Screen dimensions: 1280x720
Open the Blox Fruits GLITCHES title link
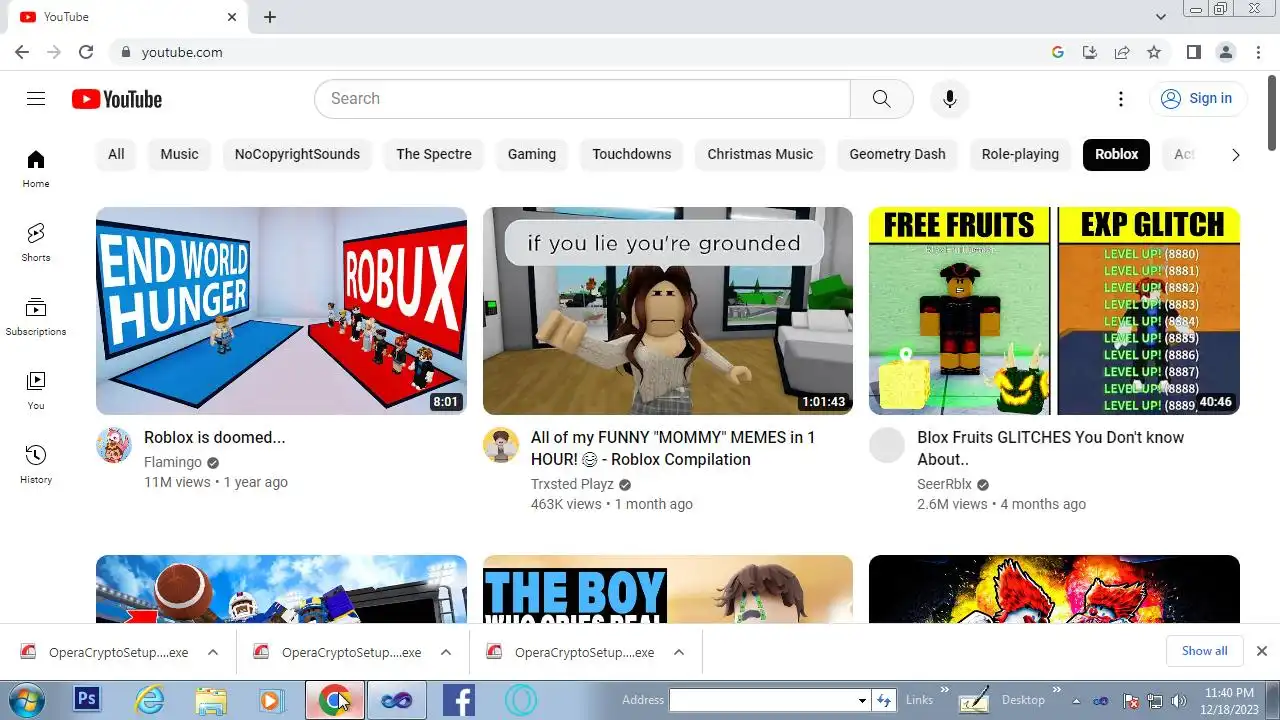[1050, 448]
